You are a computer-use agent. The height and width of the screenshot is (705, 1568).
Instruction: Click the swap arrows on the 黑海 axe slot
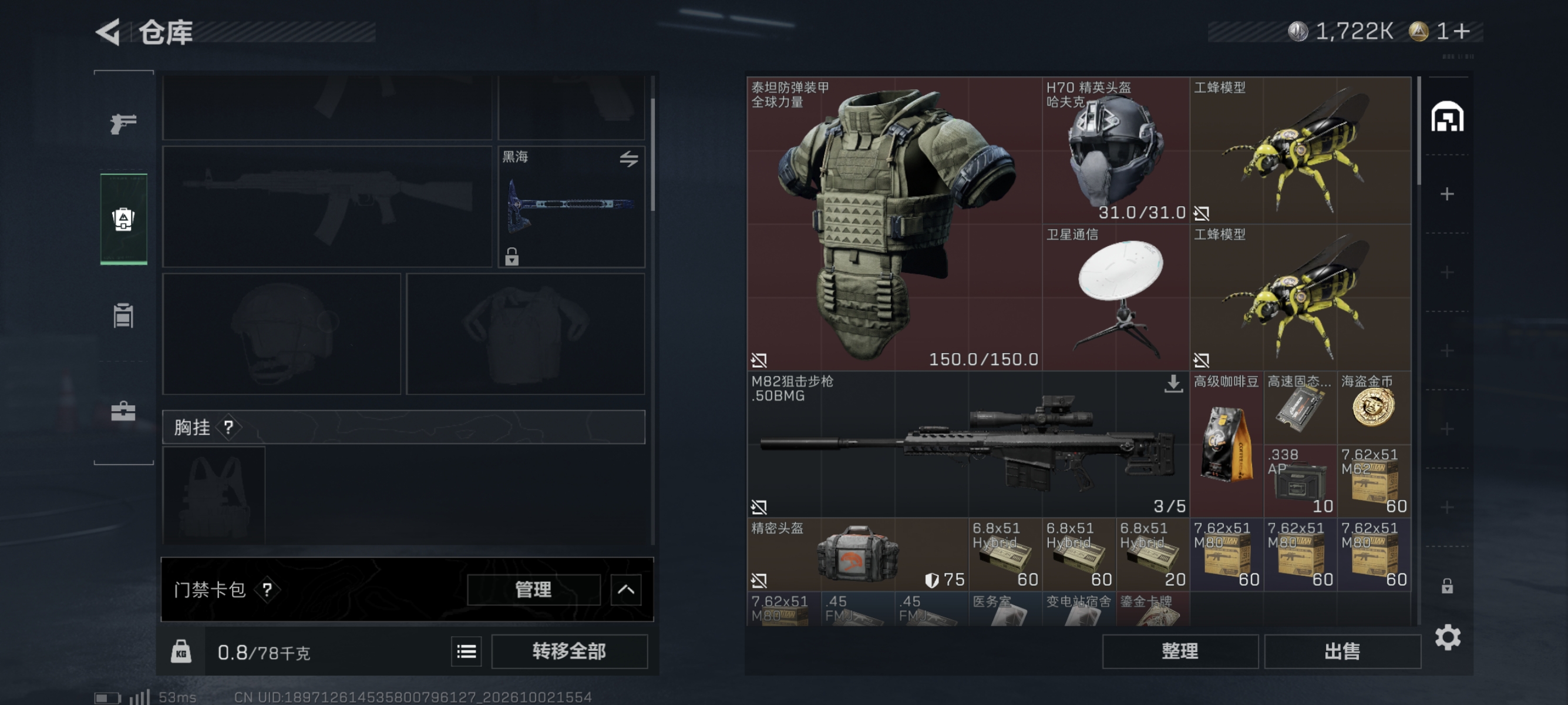point(629,159)
